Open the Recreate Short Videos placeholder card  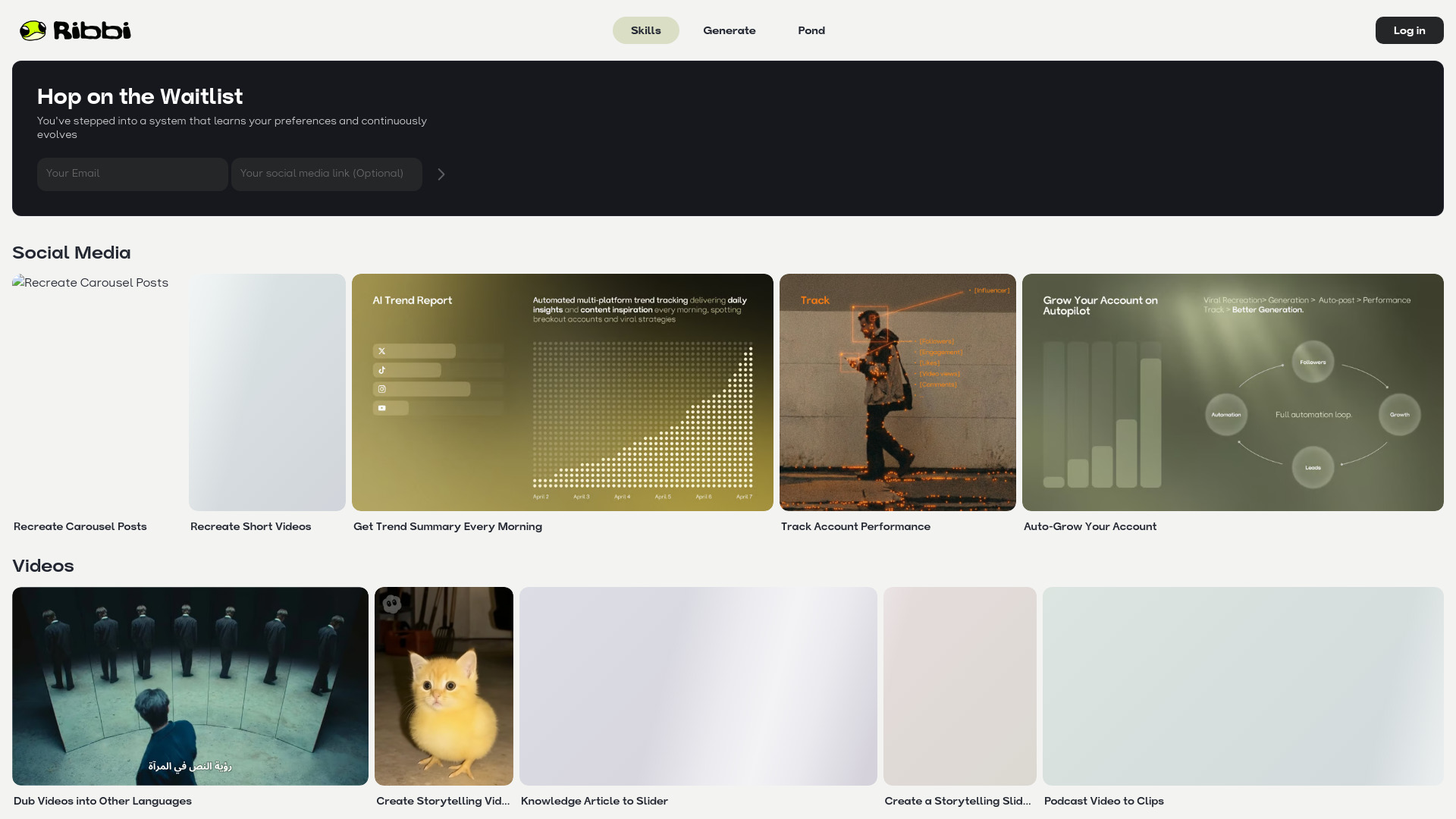pos(267,392)
